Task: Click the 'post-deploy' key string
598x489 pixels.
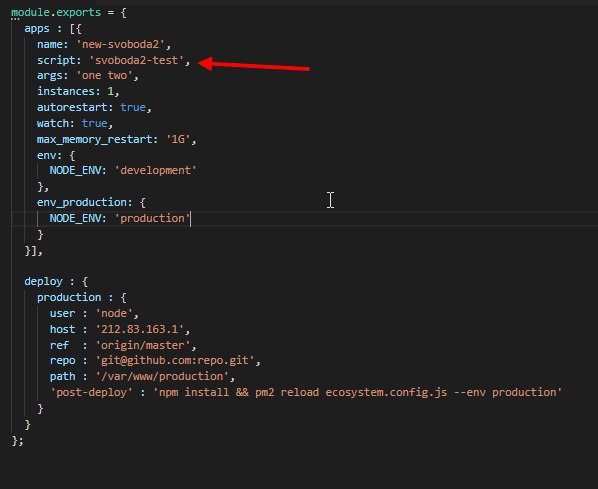Action: point(92,392)
